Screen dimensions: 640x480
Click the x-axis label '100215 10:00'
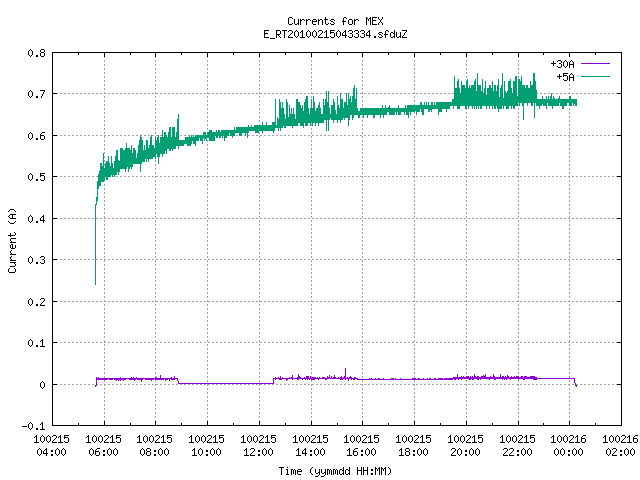coord(207,446)
